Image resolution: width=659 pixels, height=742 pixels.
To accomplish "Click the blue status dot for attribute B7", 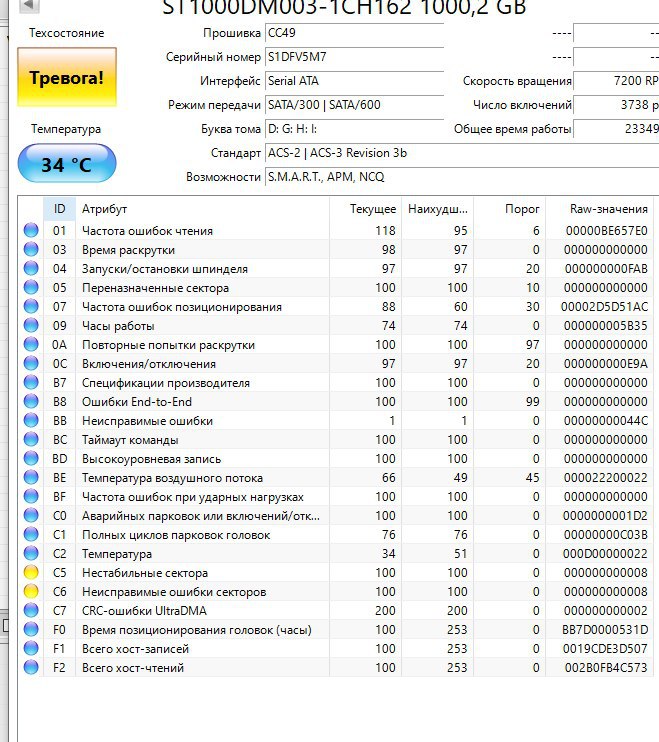I will [31, 382].
